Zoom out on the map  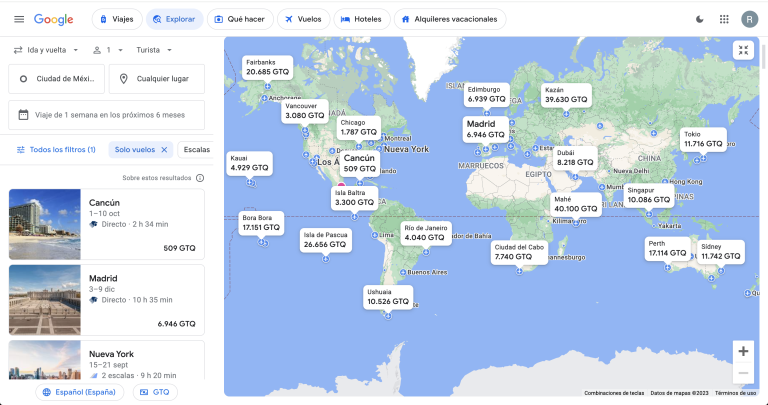click(x=742, y=374)
